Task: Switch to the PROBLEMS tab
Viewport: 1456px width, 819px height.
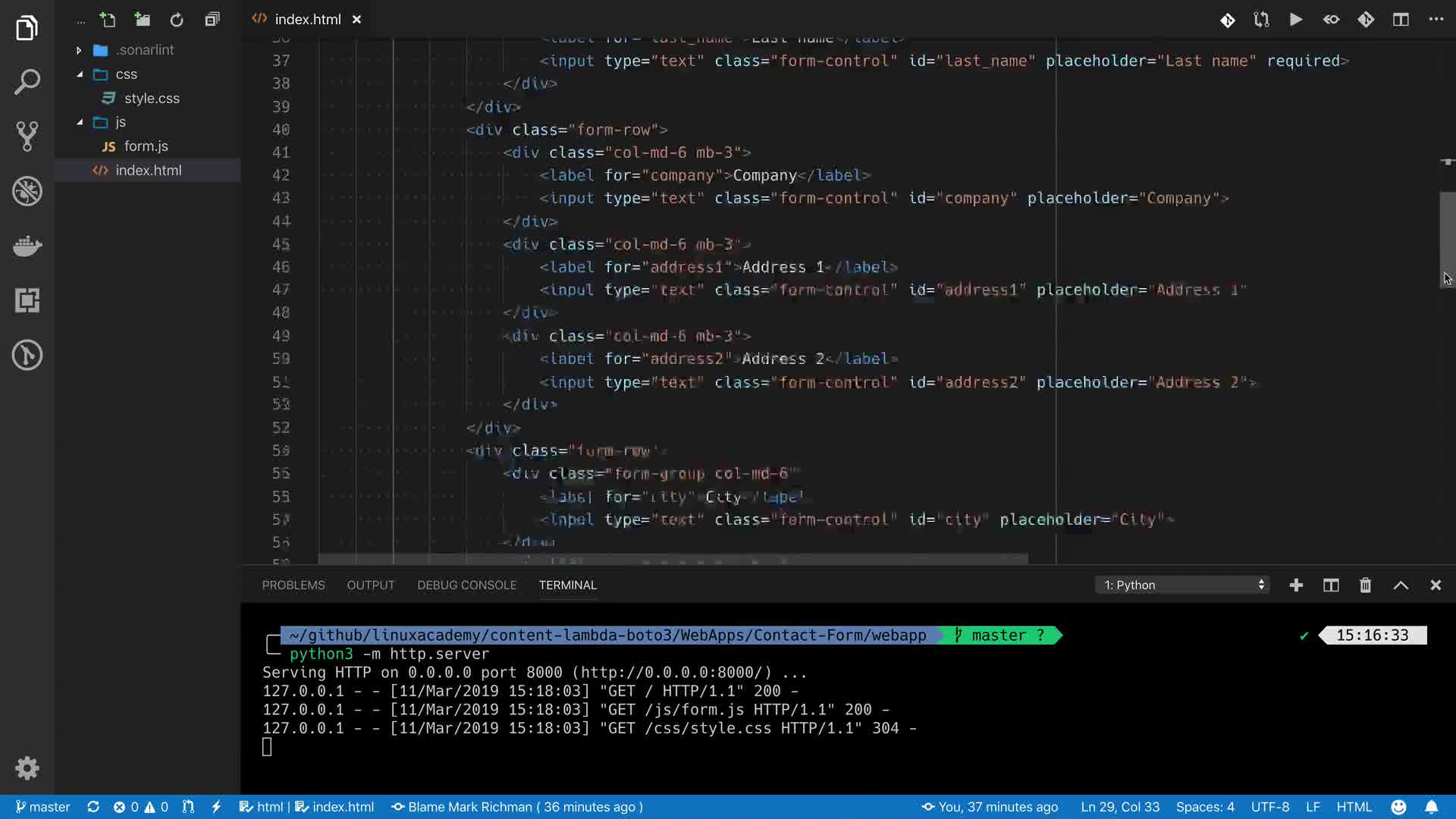Action: 293,585
